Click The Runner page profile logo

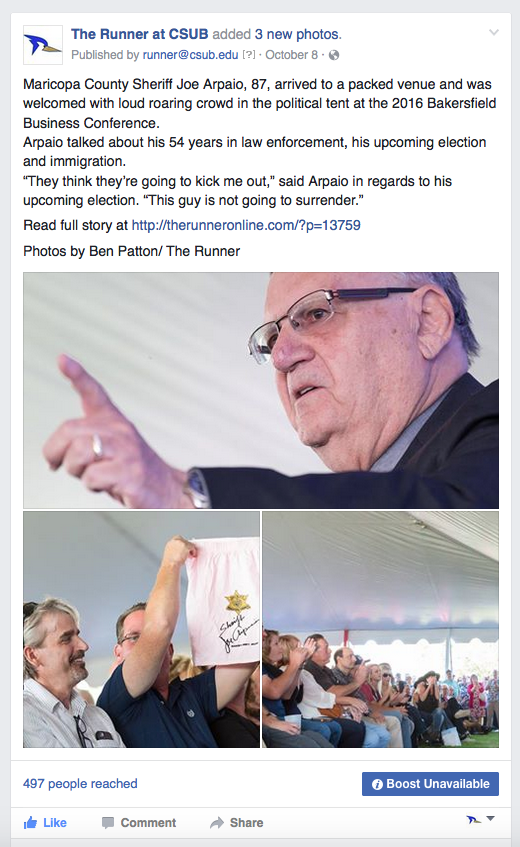[x=43, y=45]
